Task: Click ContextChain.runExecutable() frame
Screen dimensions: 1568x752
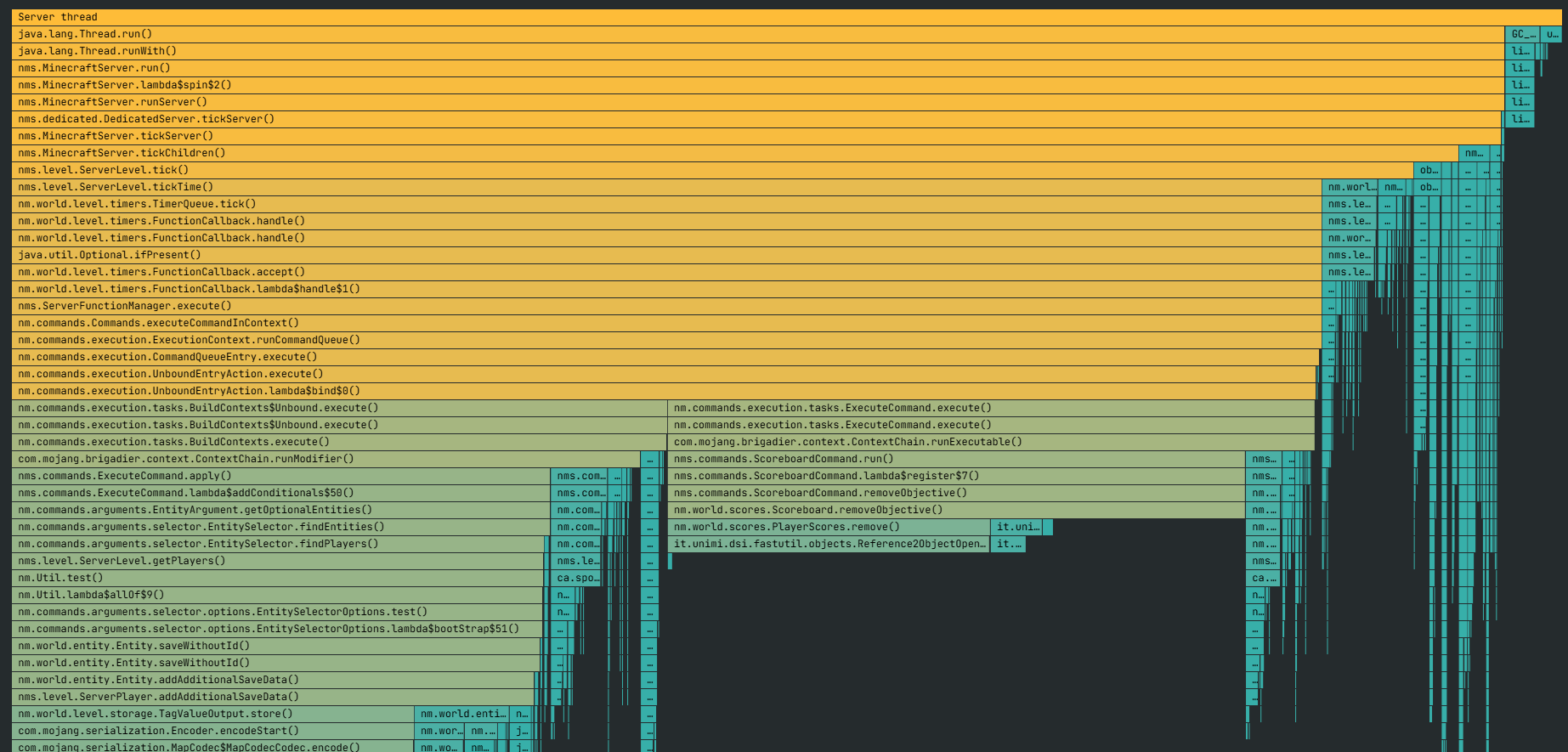Action: click(x=991, y=442)
